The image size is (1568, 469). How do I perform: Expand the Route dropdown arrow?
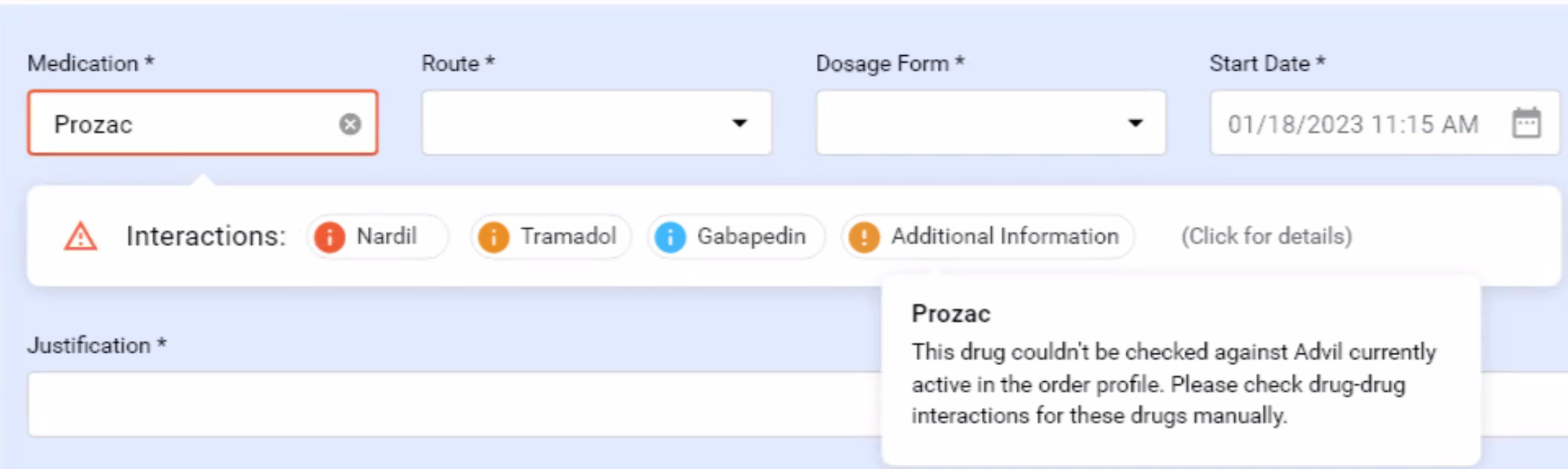pos(739,124)
